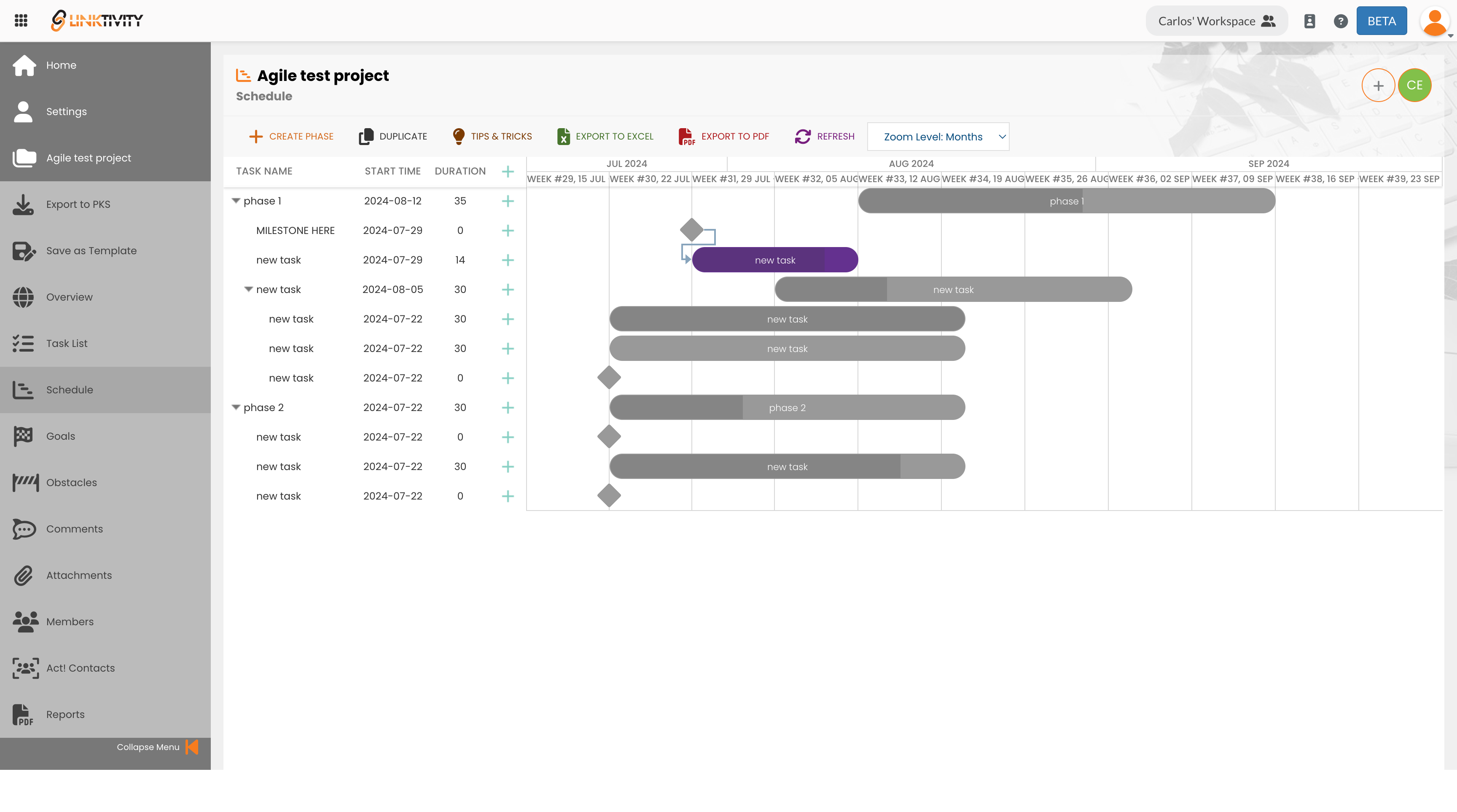Click AUG 2024 month header
Image resolution: width=1457 pixels, height=812 pixels.
point(911,164)
